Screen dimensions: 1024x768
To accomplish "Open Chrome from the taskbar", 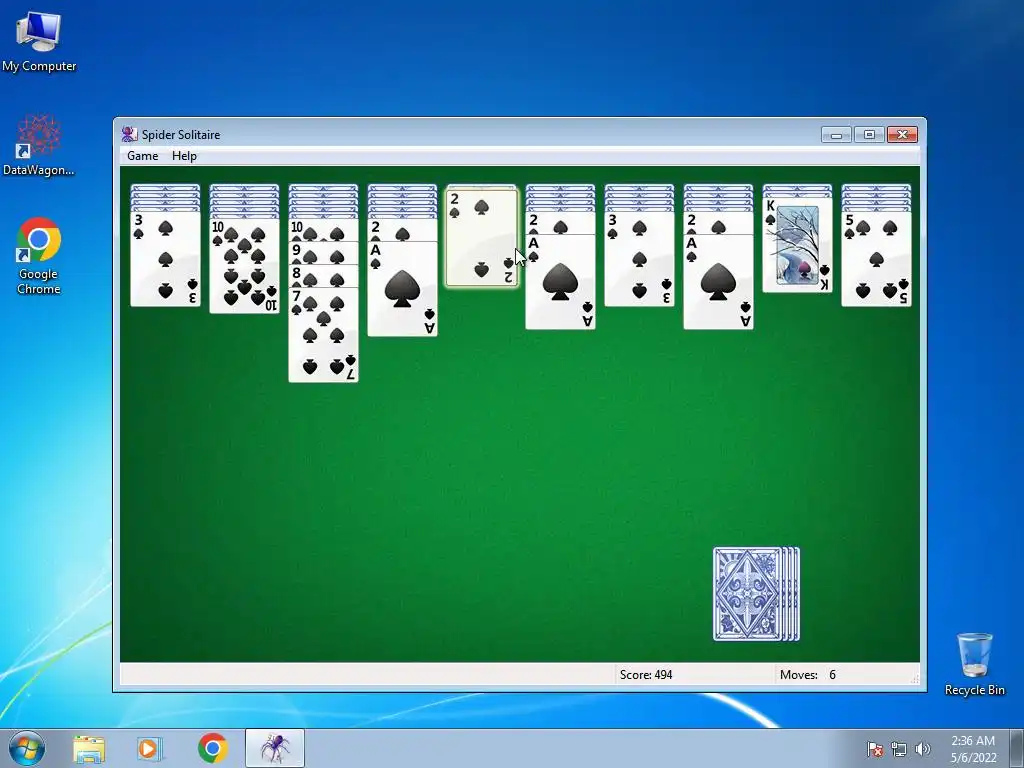I will tap(212, 748).
